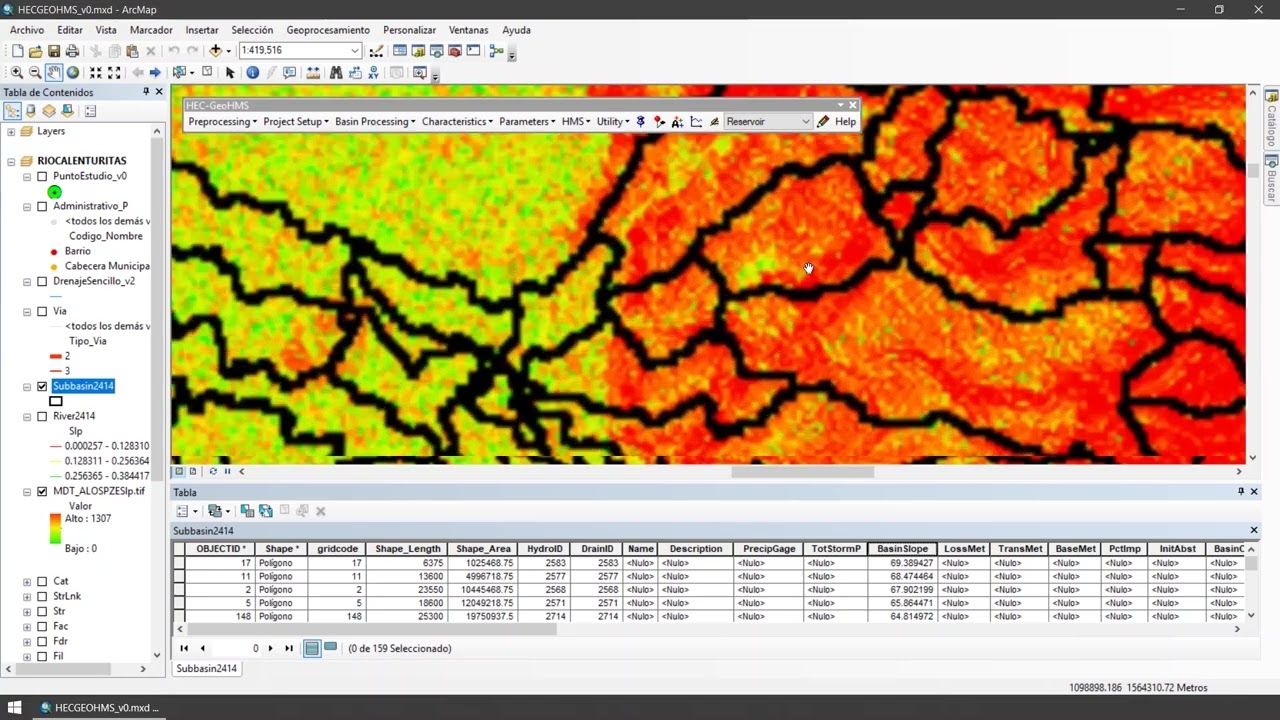Open an existing map document via folder icon
Screen dimensions: 1280x720
point(35,51)
